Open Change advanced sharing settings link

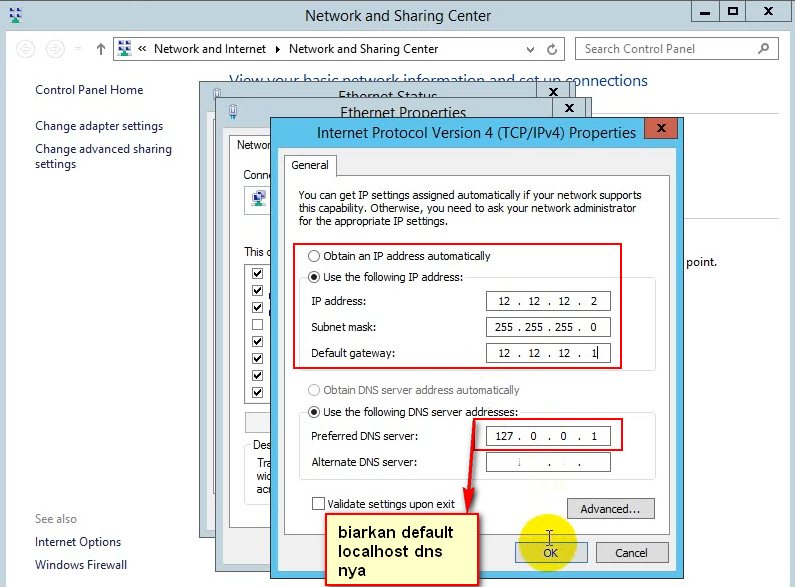(103, 156)
